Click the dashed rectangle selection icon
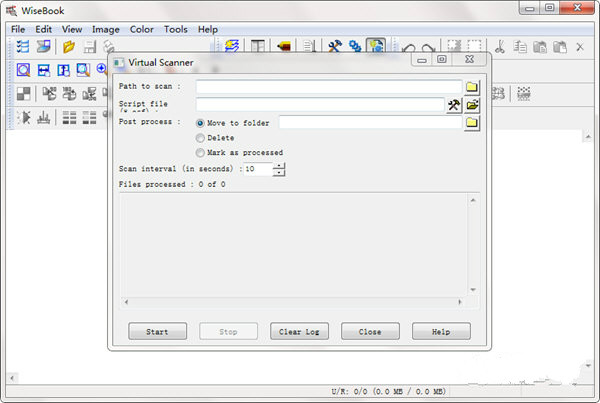 pyautogui.click(x=474, y=46)
